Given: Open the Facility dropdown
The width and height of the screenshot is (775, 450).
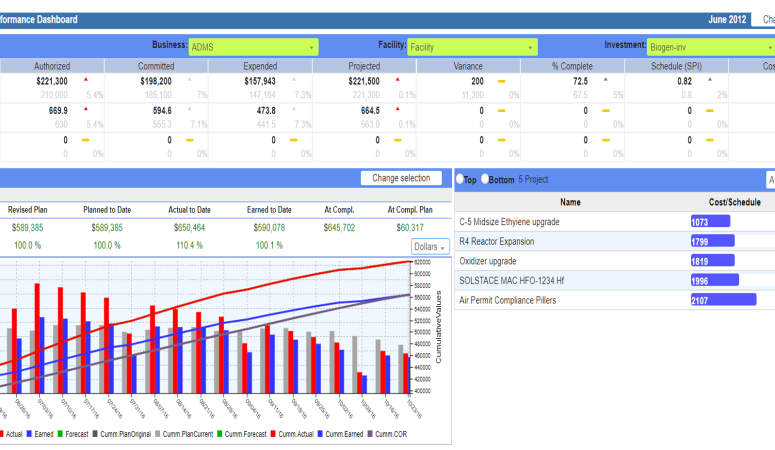Looking at the screenshot, I should click(472, 47).
